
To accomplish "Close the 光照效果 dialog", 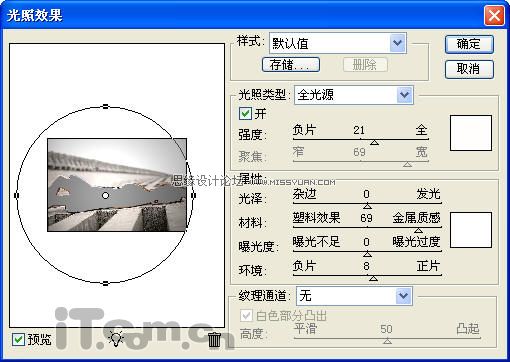I will coord(494,16).
